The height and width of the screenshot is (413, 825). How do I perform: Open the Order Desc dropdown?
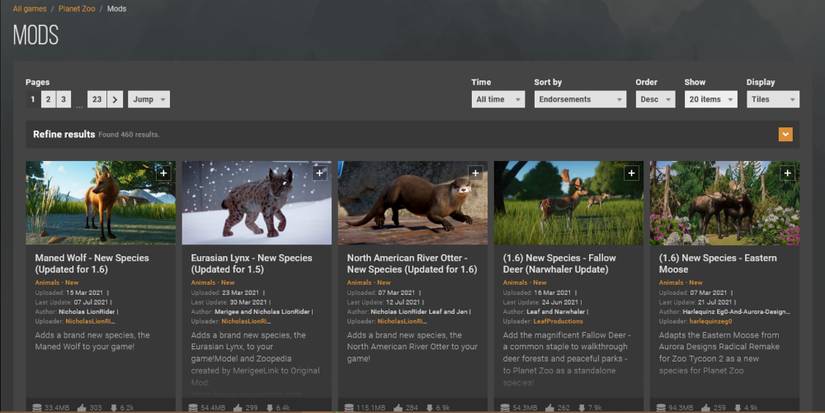click(x=655, y=99)
